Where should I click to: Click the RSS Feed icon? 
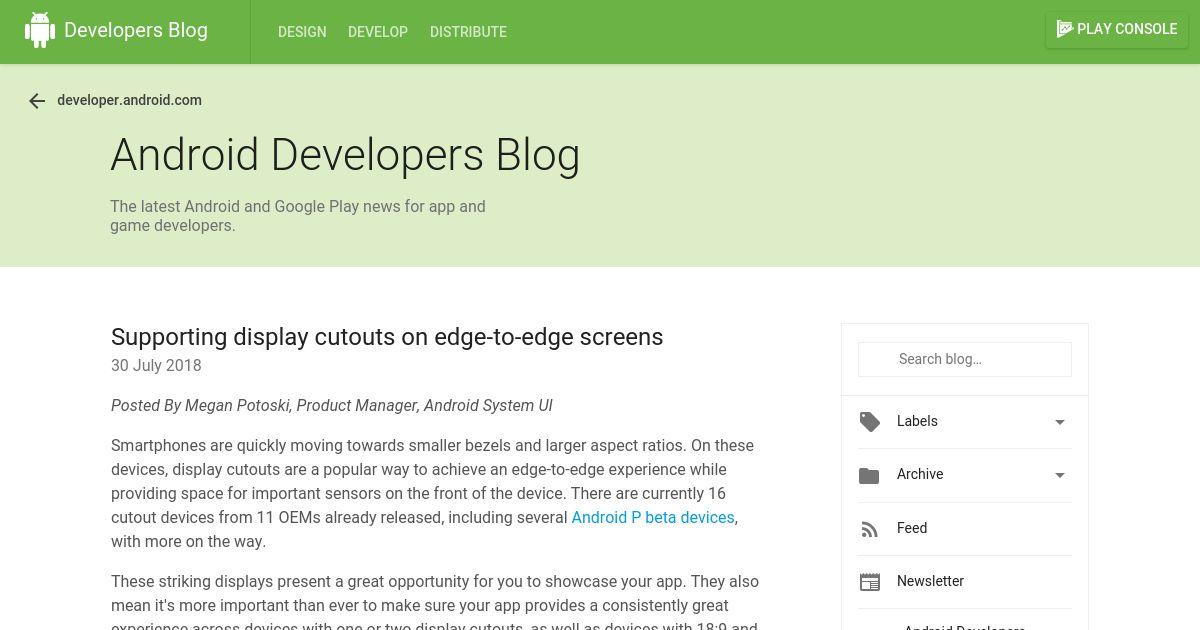tap(869, 529)
